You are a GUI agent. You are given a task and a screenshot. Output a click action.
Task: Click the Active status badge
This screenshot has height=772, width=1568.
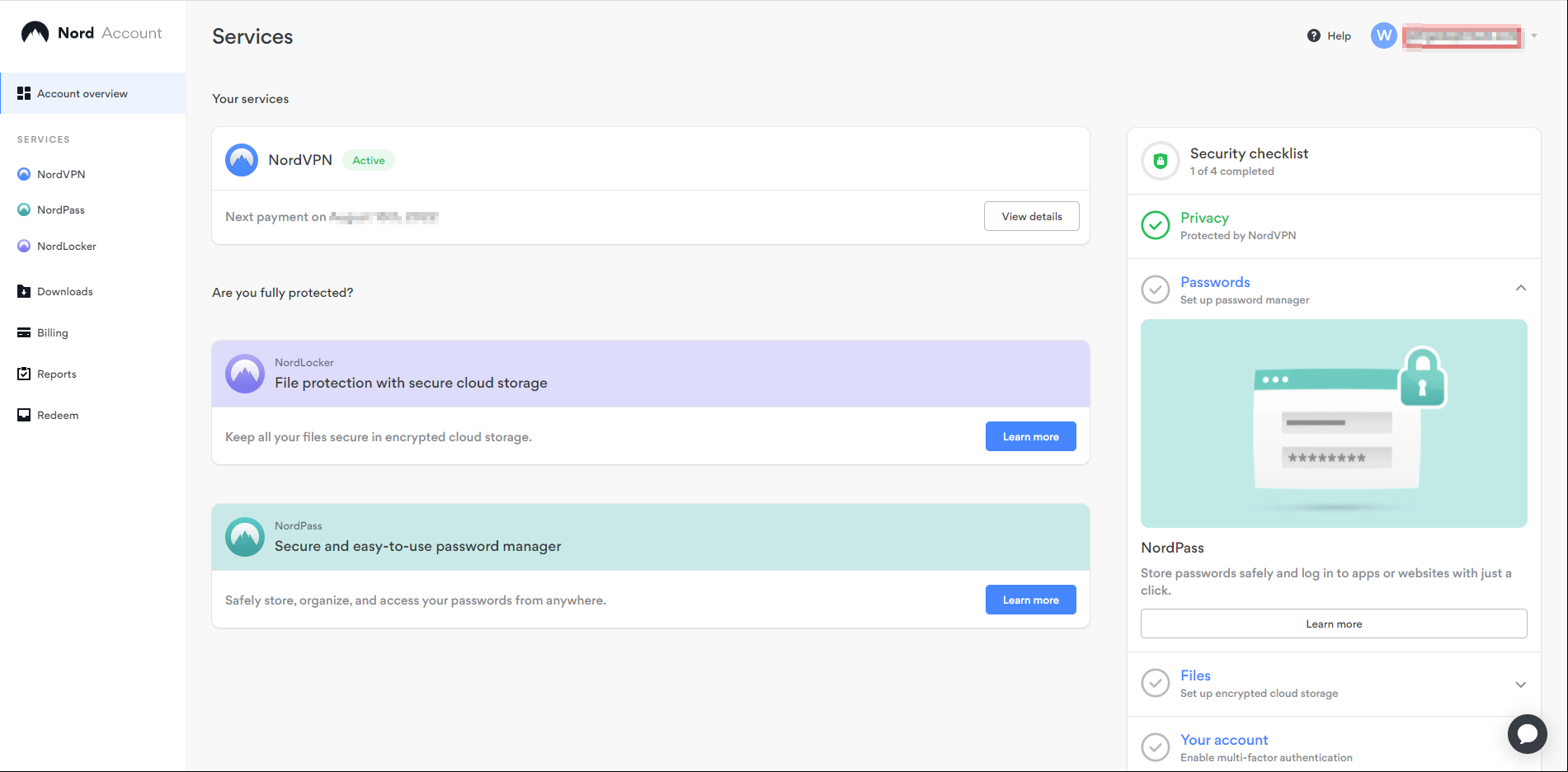369,160
